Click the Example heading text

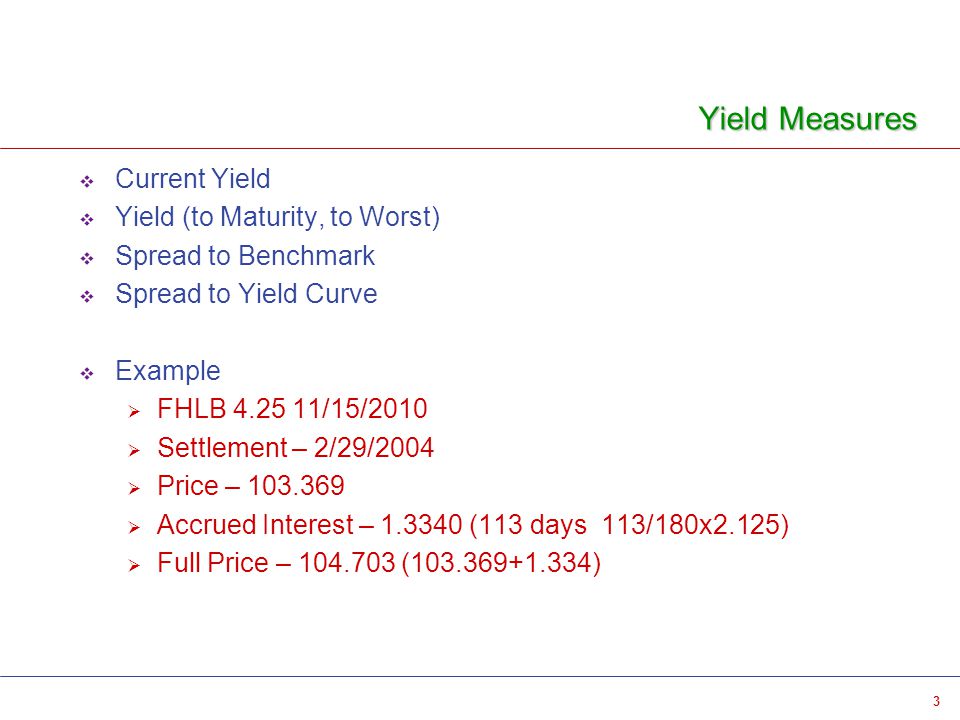(168, 371)
